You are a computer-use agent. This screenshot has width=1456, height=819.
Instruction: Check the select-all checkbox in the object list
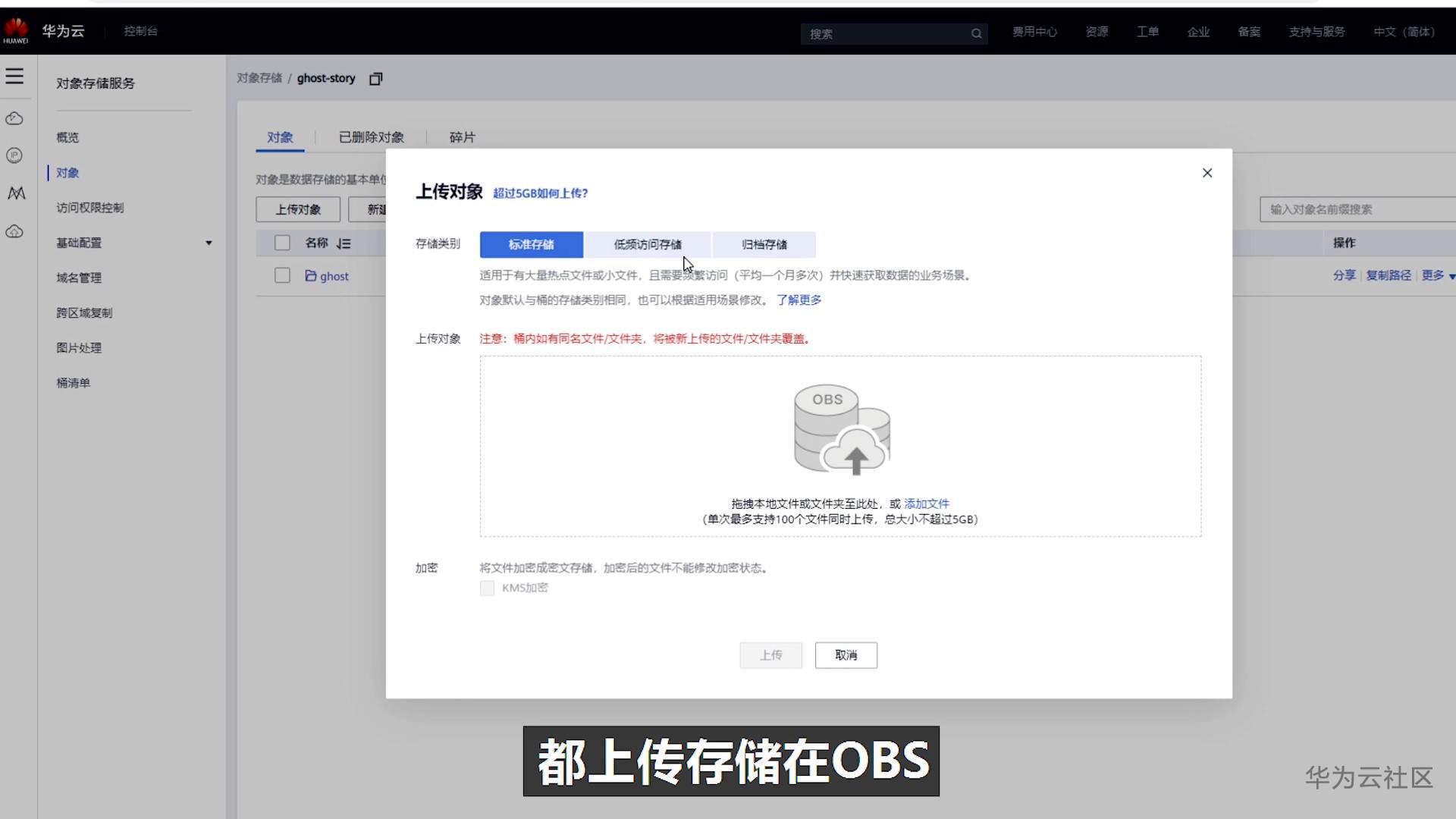point(282,243)
